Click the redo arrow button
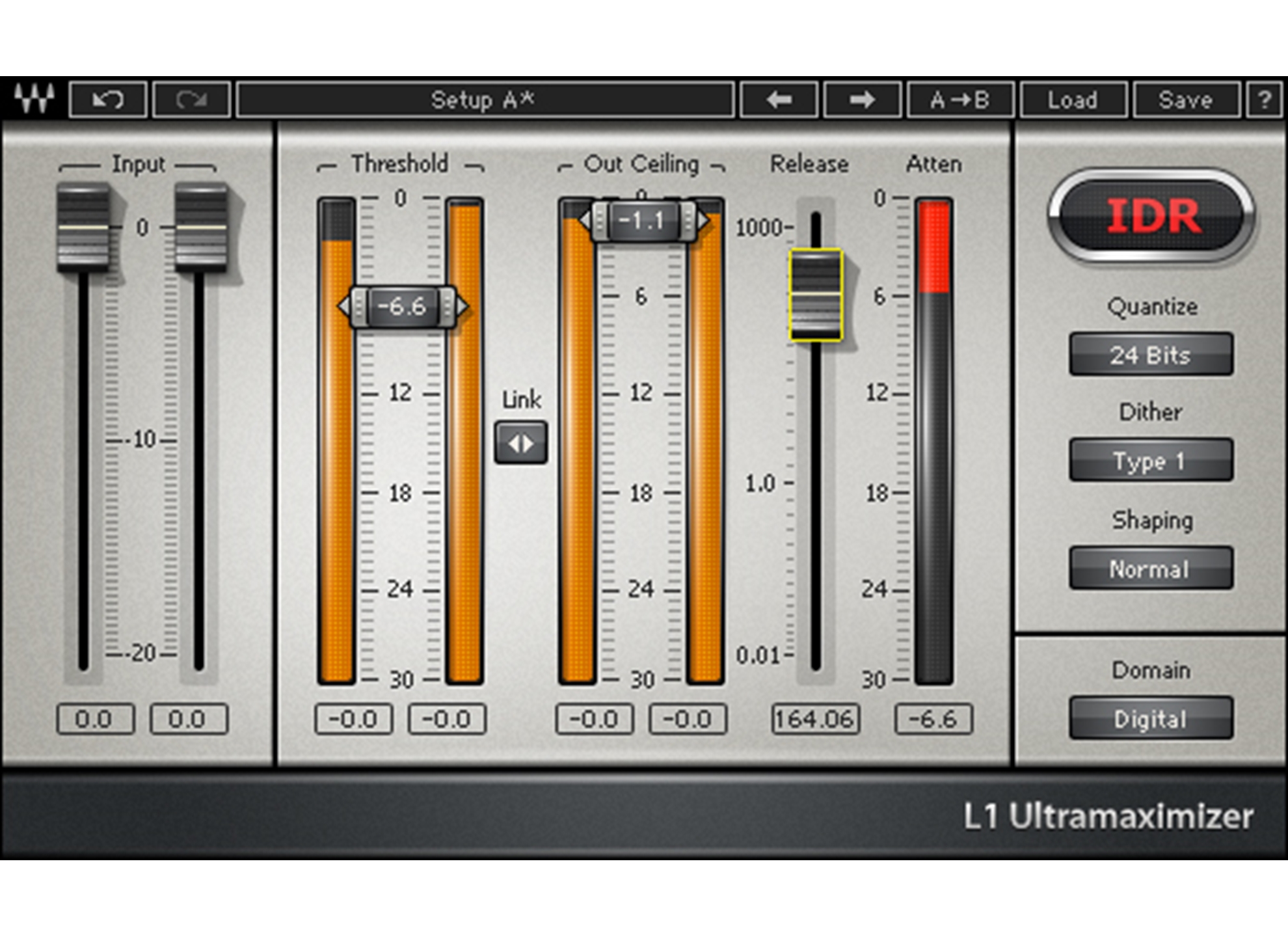 pyautogui.click(x=191, y=100)
